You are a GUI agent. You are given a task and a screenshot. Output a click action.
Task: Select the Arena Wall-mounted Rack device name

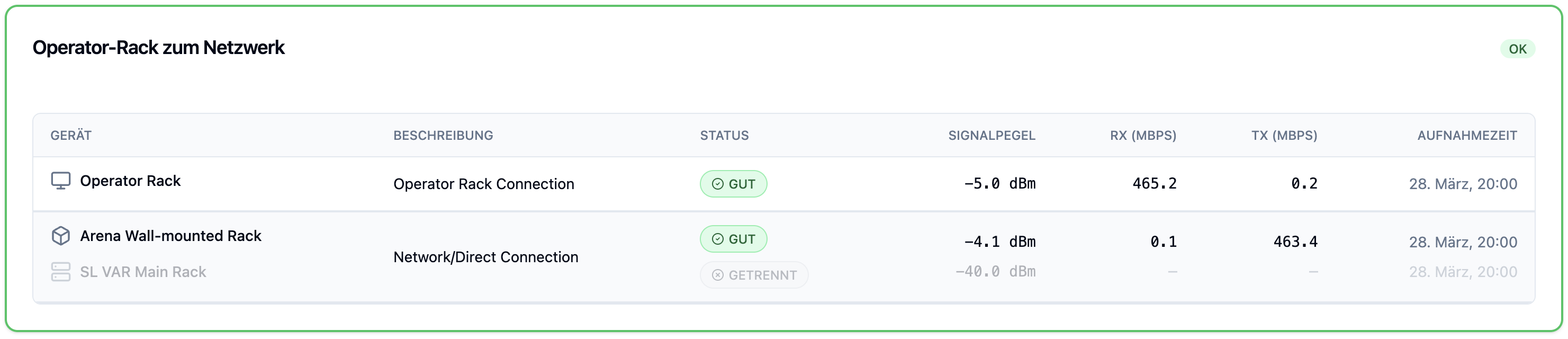[170, 236]
